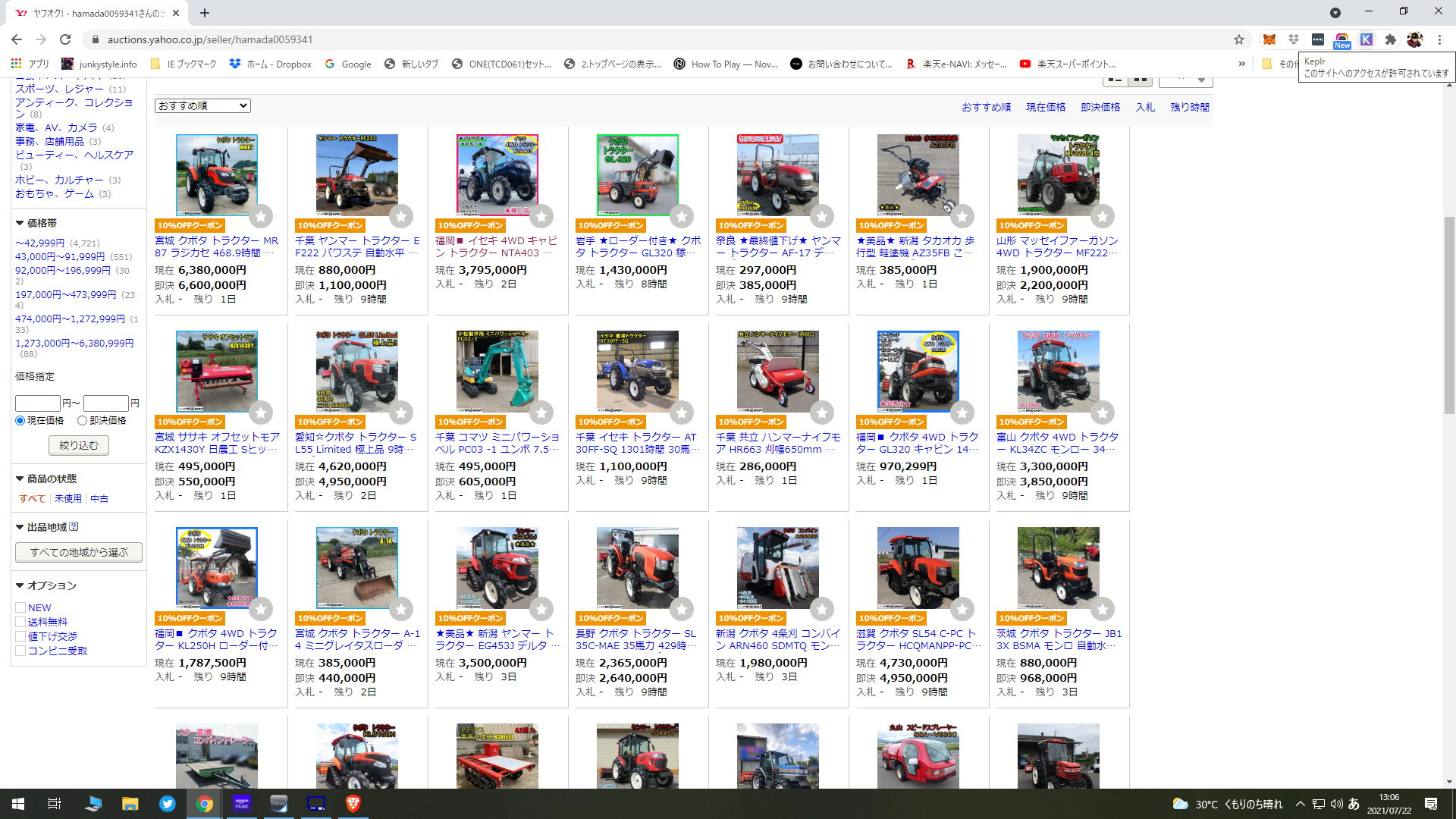This screenshot has height=819, width=1456.
Task: Check the コンビニ受取 checkbox
Action: pyautogui.click(x=20, y=651)
